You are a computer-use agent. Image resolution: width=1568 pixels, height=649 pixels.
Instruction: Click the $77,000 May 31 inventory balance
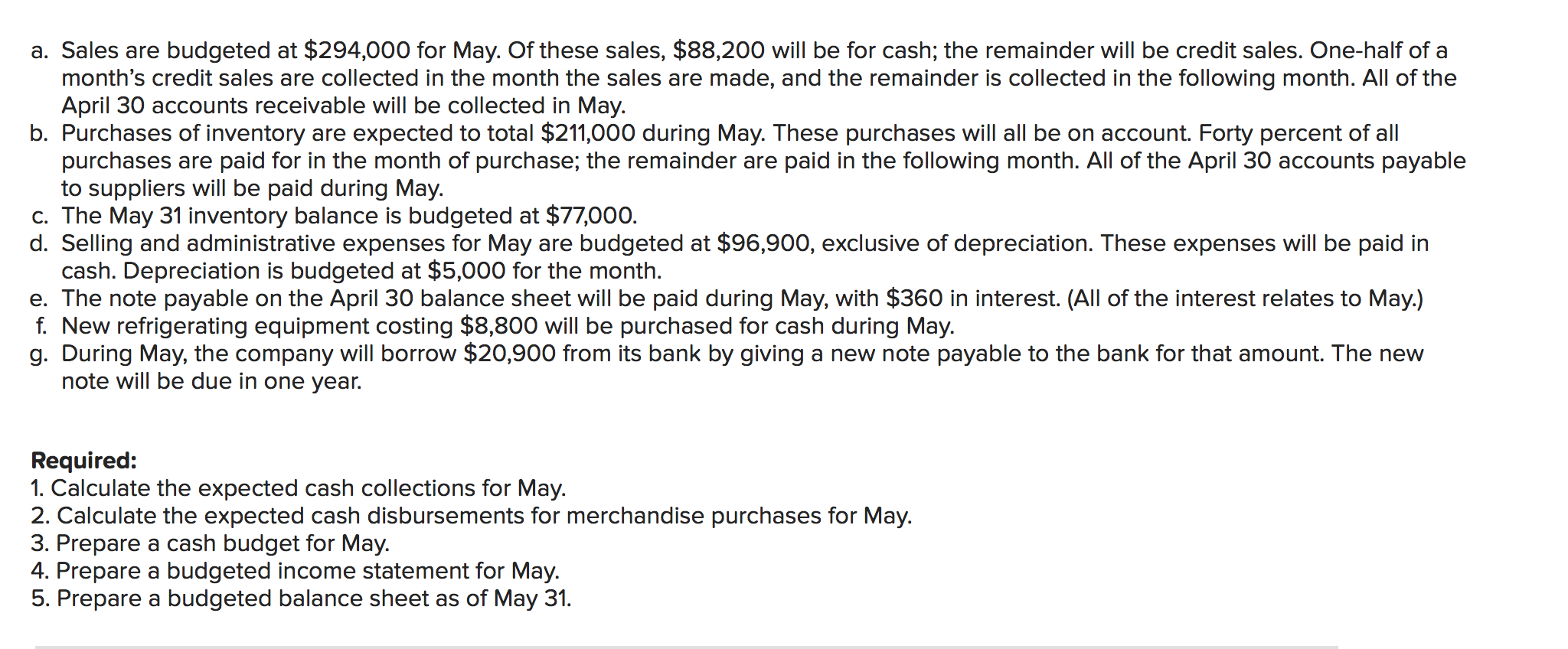(591, 216)
